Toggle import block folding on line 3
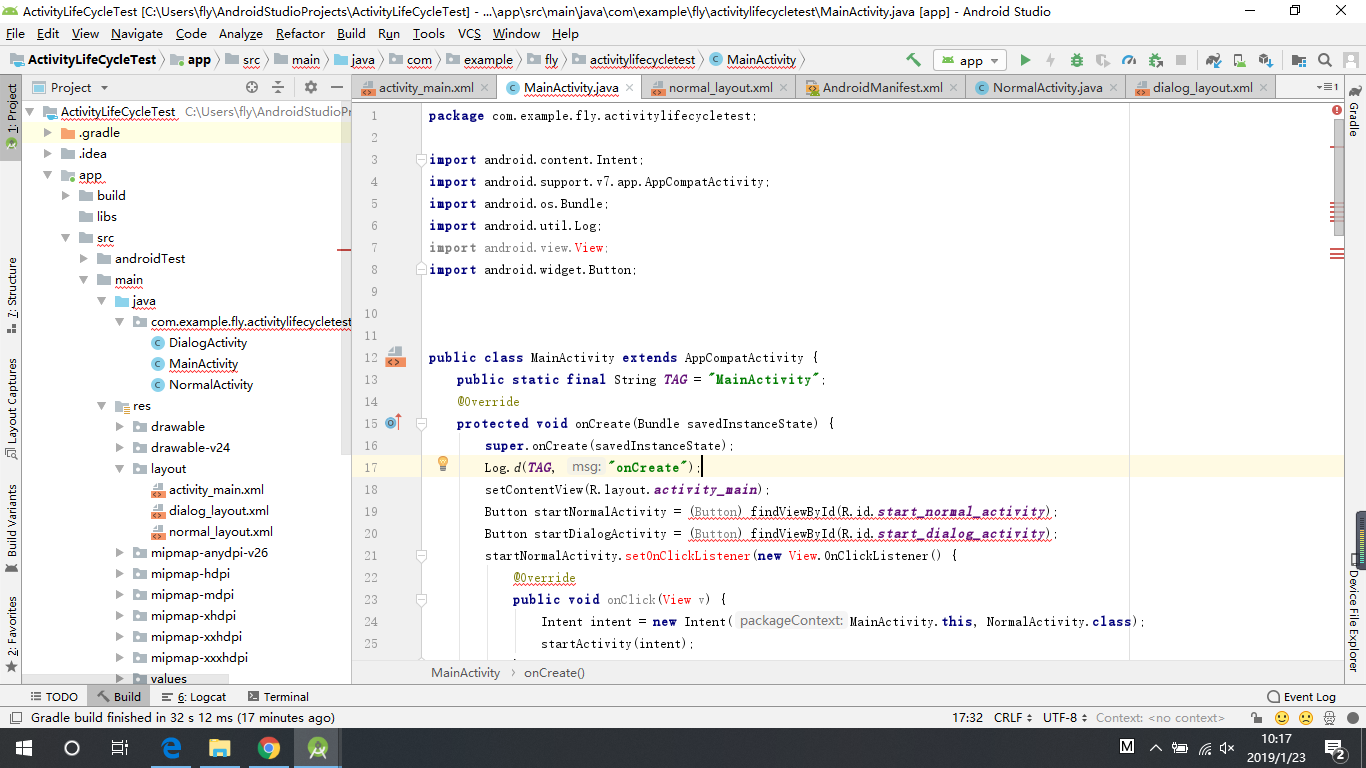 pos(421,159)
